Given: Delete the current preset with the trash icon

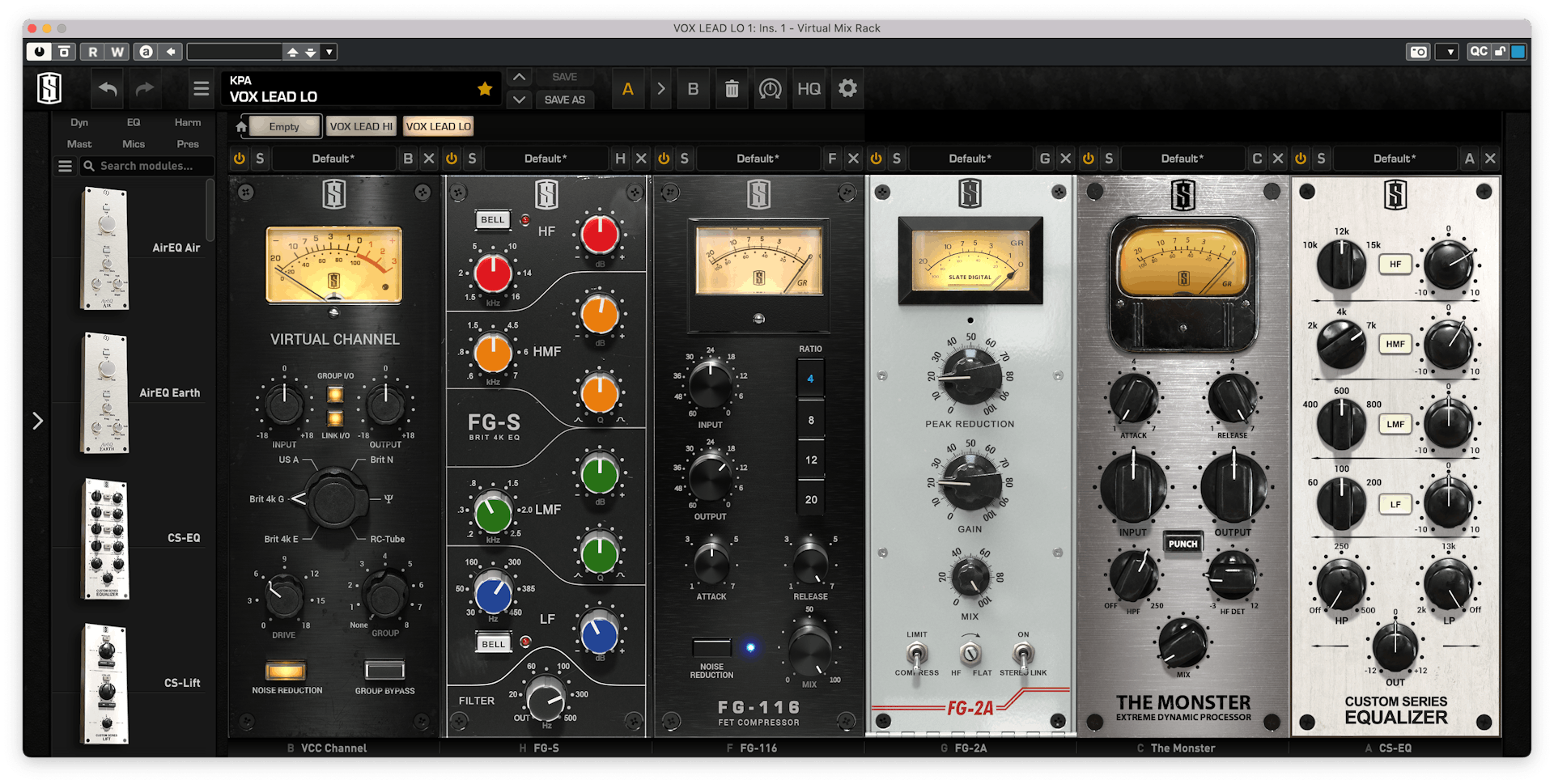Looking at the screenshot, I should pyautogui.click(x=732, y=89).
